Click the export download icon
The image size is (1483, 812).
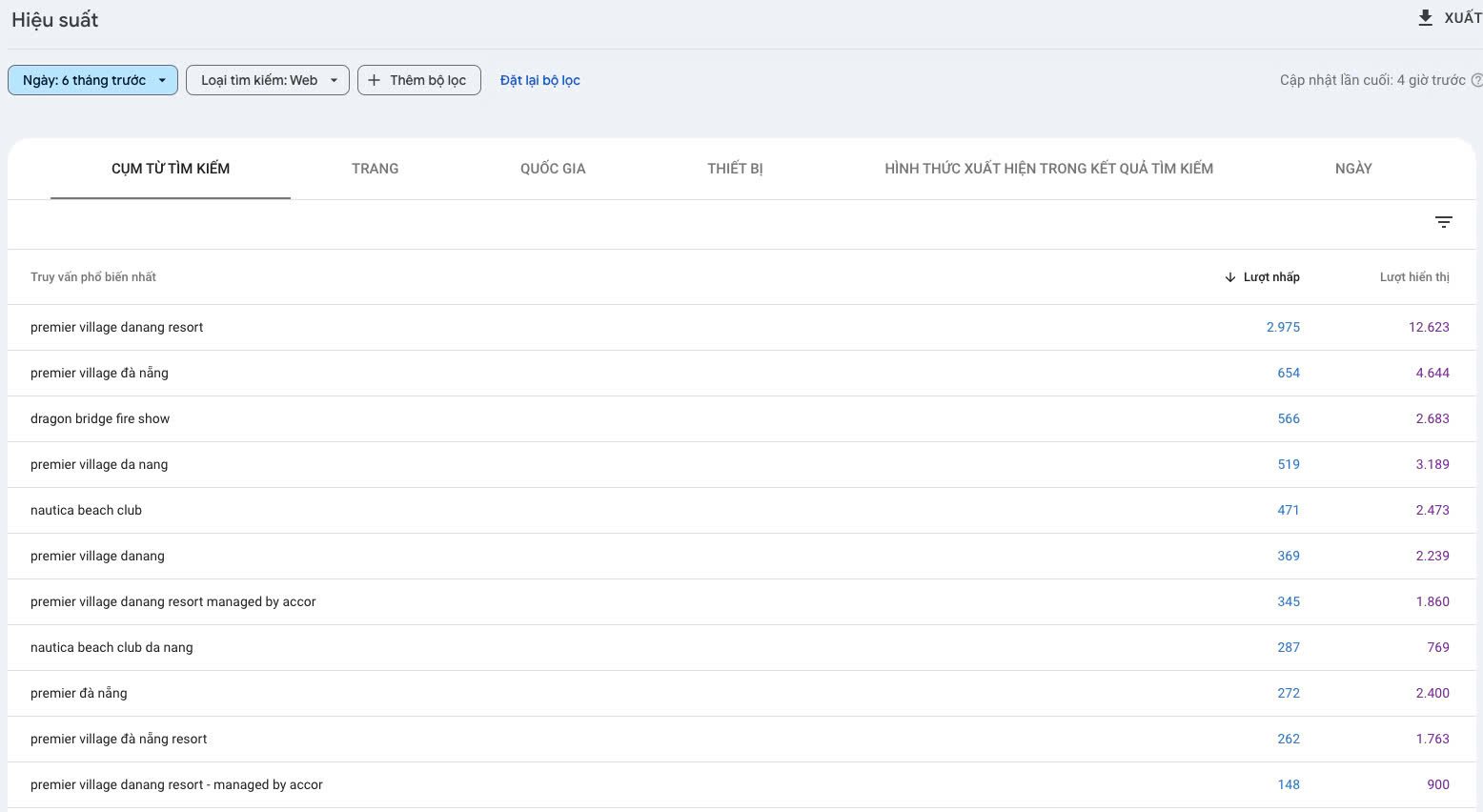[x=1426, y=18]
